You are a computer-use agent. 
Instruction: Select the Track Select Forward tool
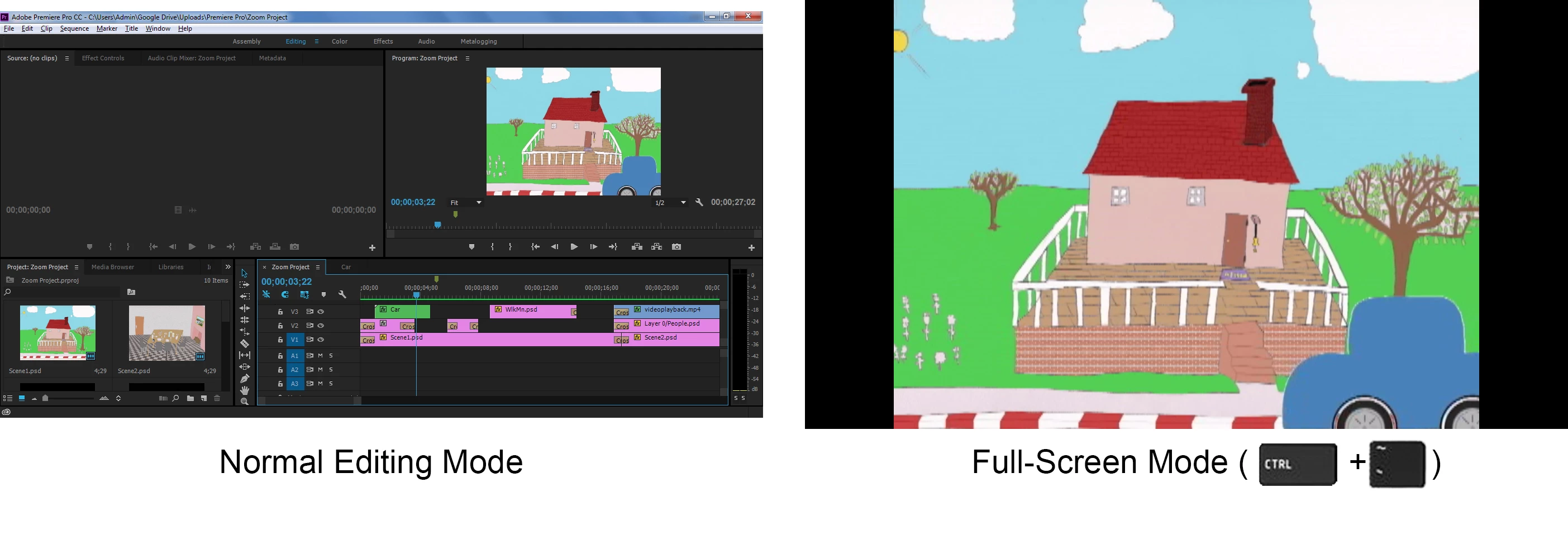245,285
